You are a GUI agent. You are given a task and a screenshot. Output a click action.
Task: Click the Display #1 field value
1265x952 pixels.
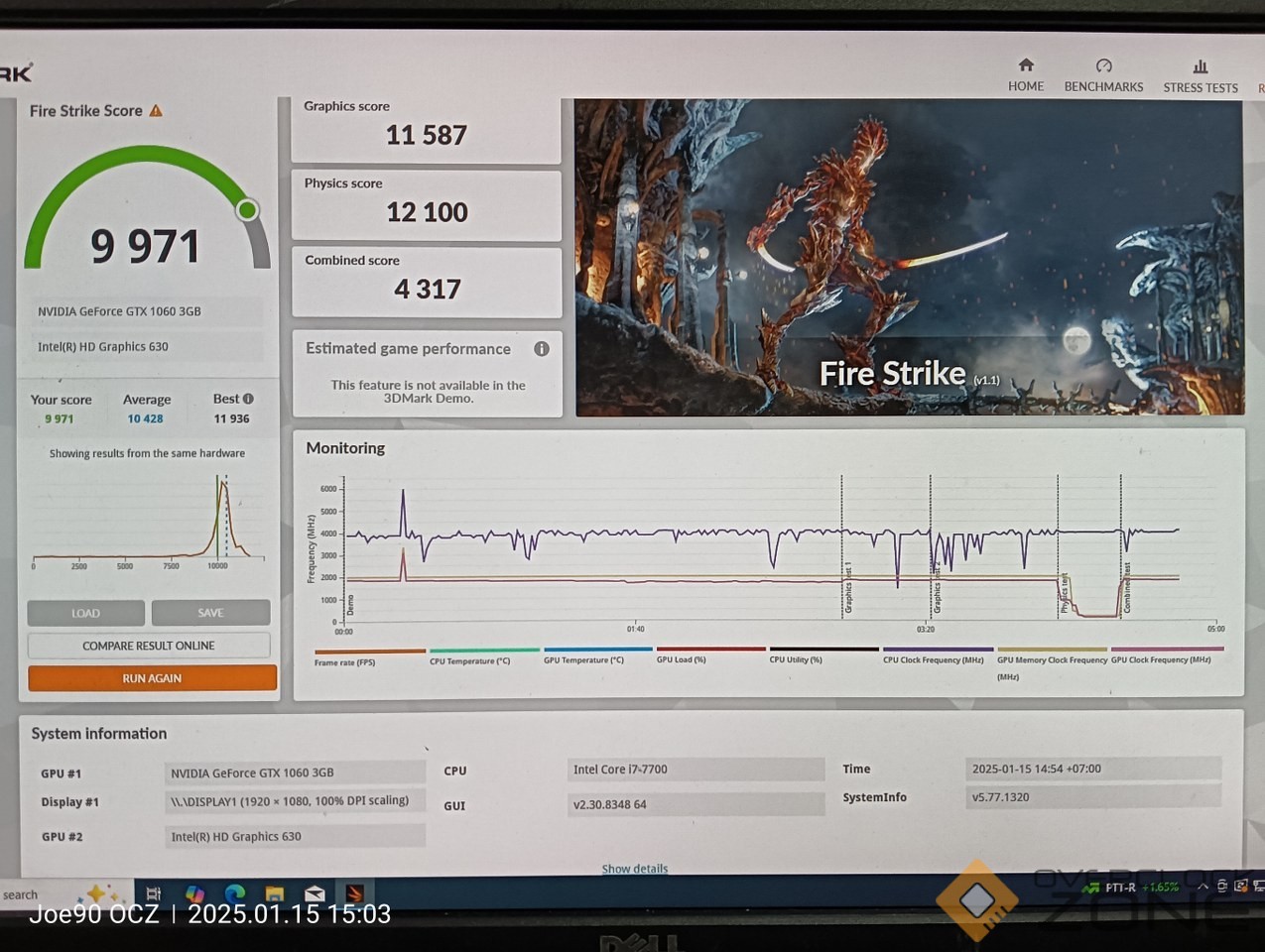coord(295,801)
